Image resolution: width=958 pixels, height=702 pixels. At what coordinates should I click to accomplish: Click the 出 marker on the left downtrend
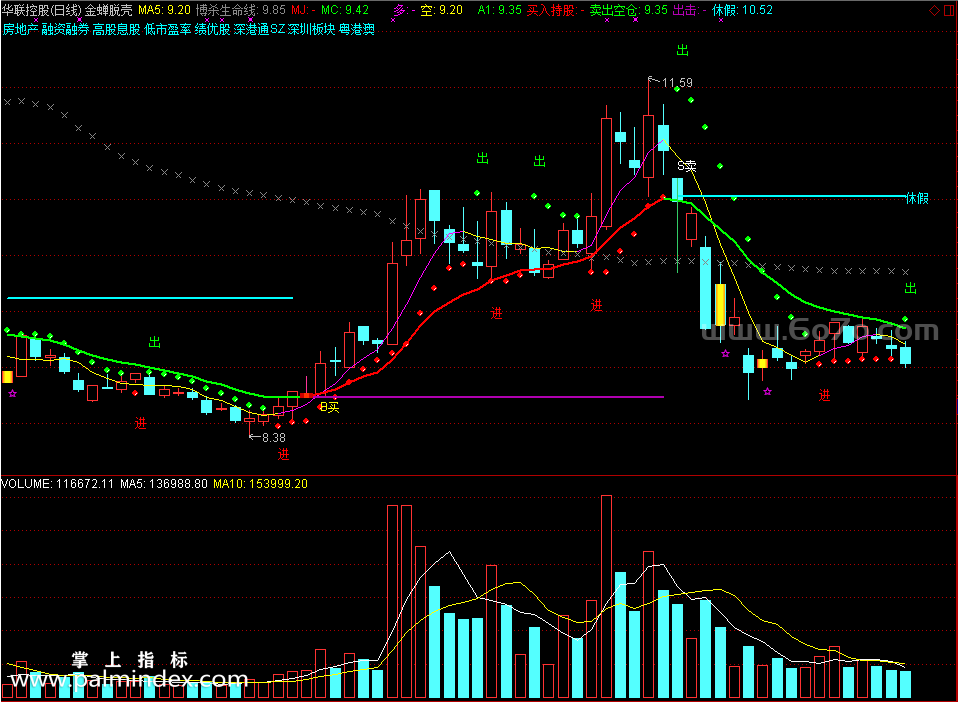pyautogui.click(x=155, y=342)
